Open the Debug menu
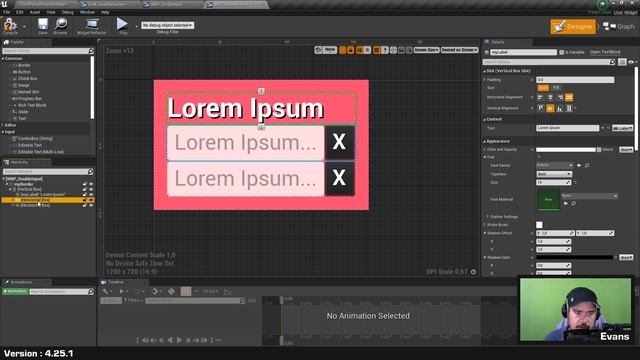 (x=67, y=12)
